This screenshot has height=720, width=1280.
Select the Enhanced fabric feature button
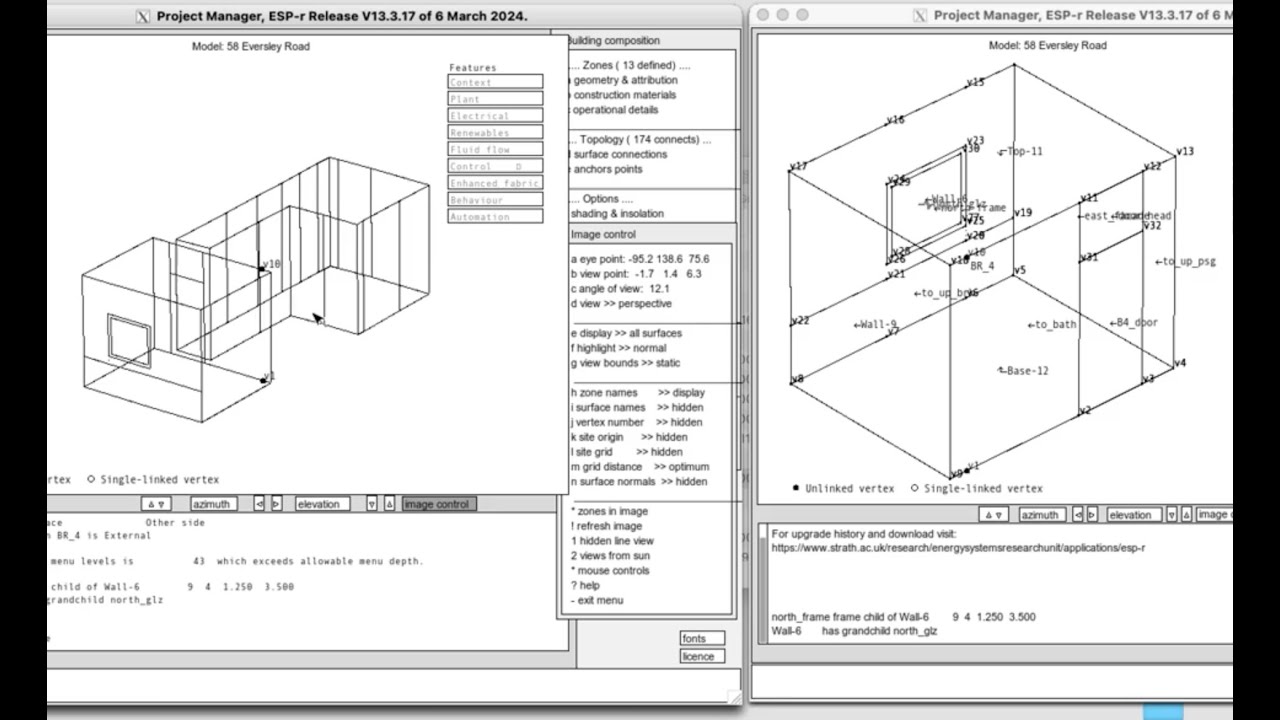[495, 183]
